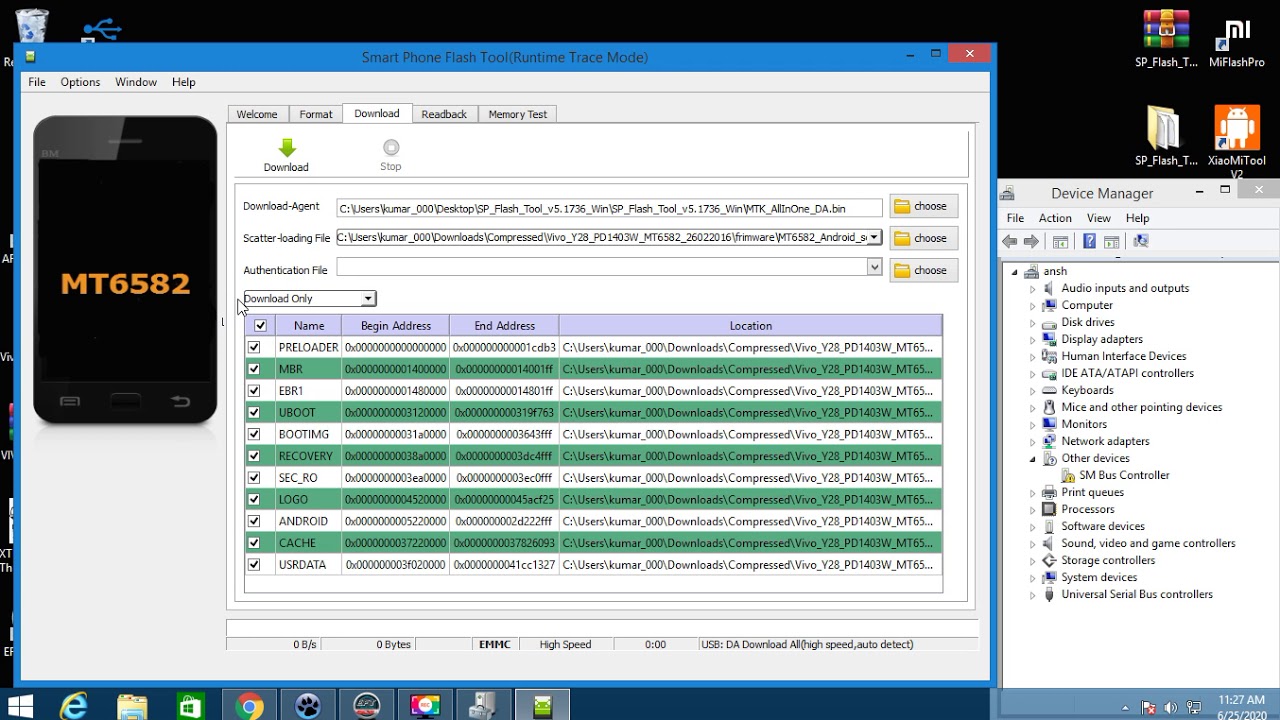The height and width of the screenshot is (720, 1280).
Task: Open the red and black round taskbar app
Action: 366,706
